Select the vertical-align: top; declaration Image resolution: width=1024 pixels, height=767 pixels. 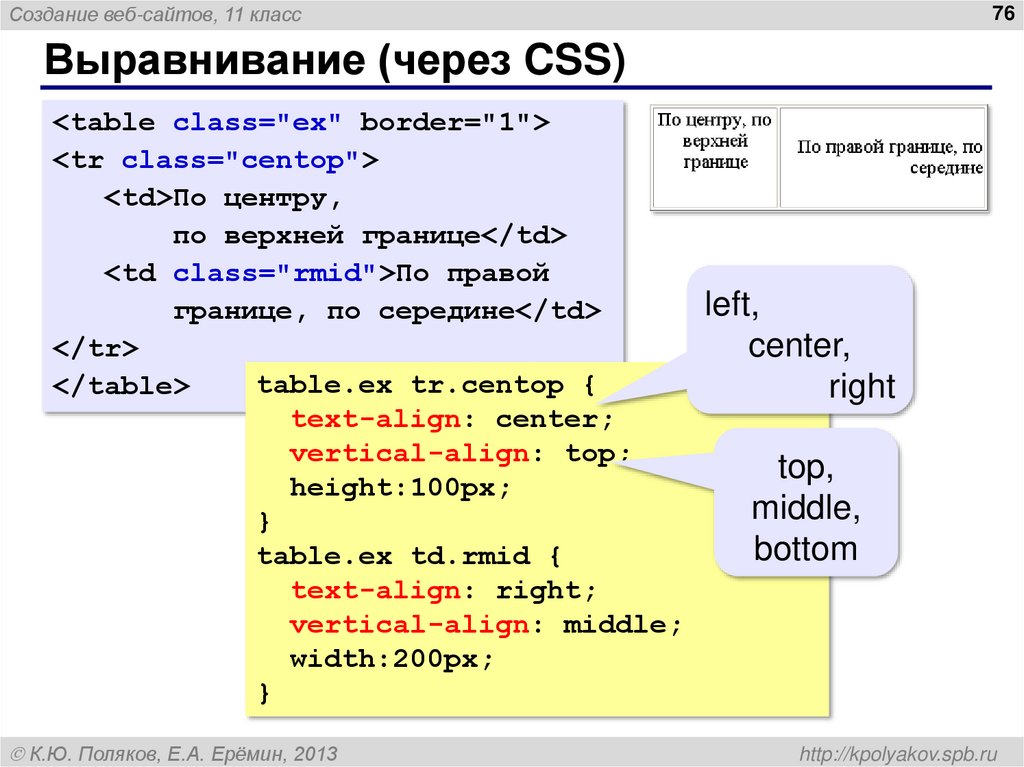pyautogui.click(x=450, y=453)
